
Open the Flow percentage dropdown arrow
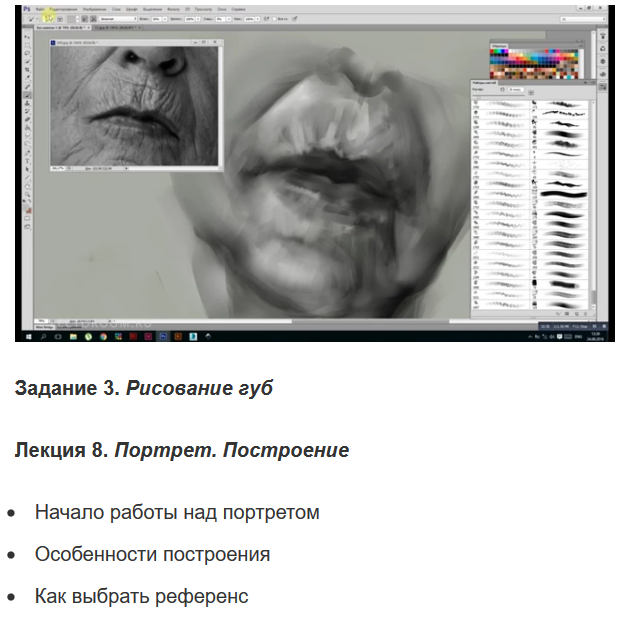tap(258, 19)
